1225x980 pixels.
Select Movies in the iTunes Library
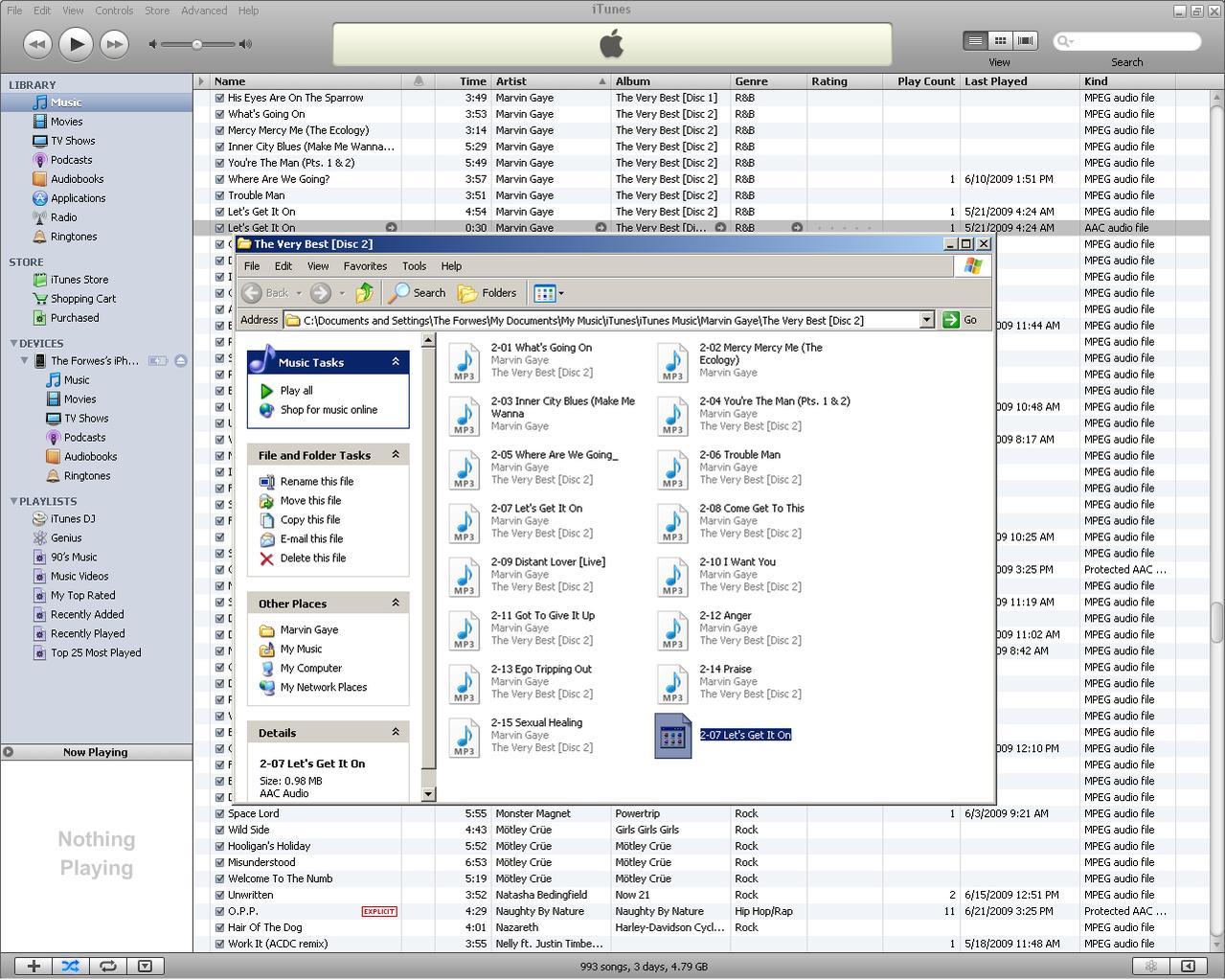(67, 122)
